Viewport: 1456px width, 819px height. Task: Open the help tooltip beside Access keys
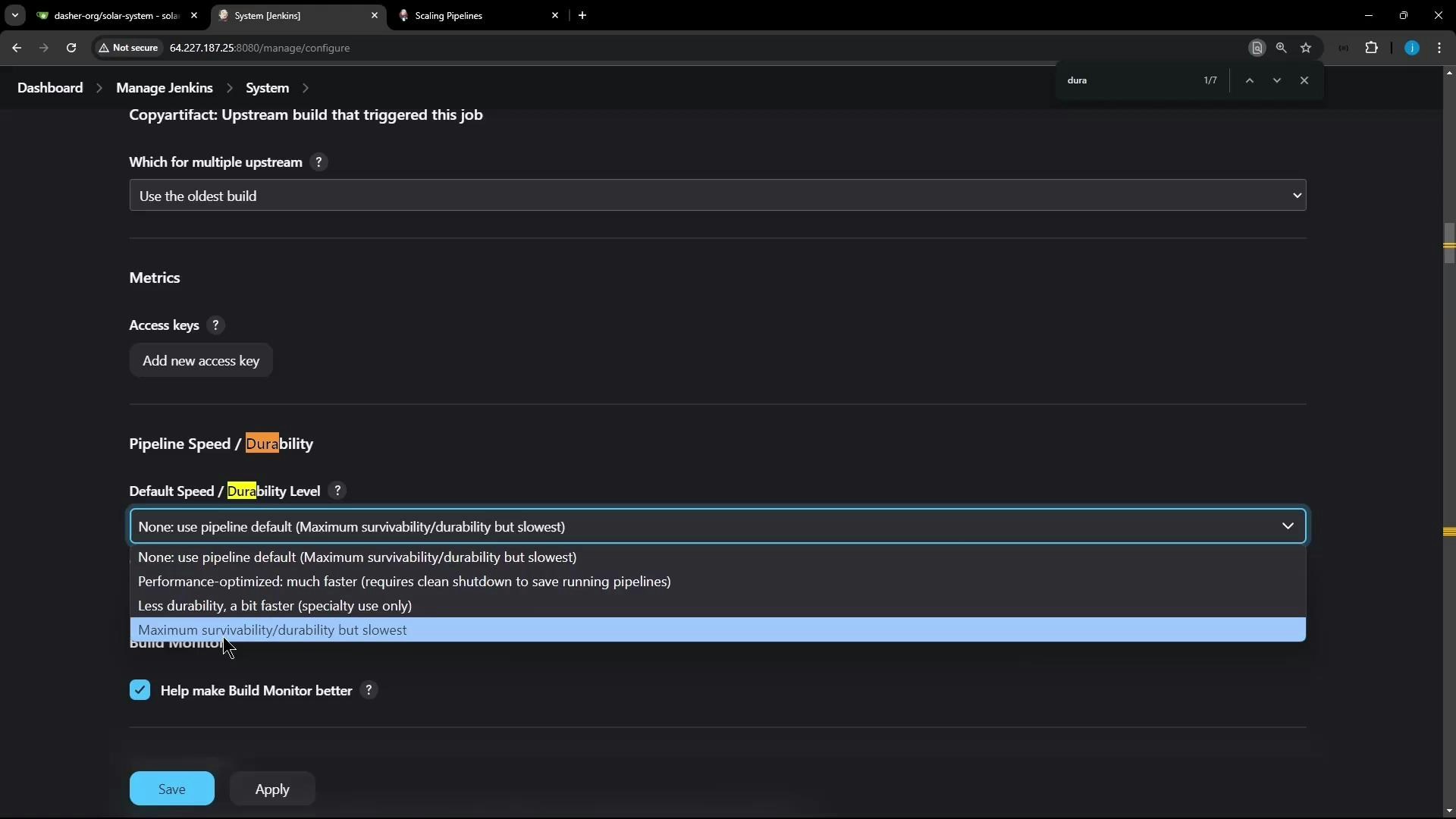[215, 325]
